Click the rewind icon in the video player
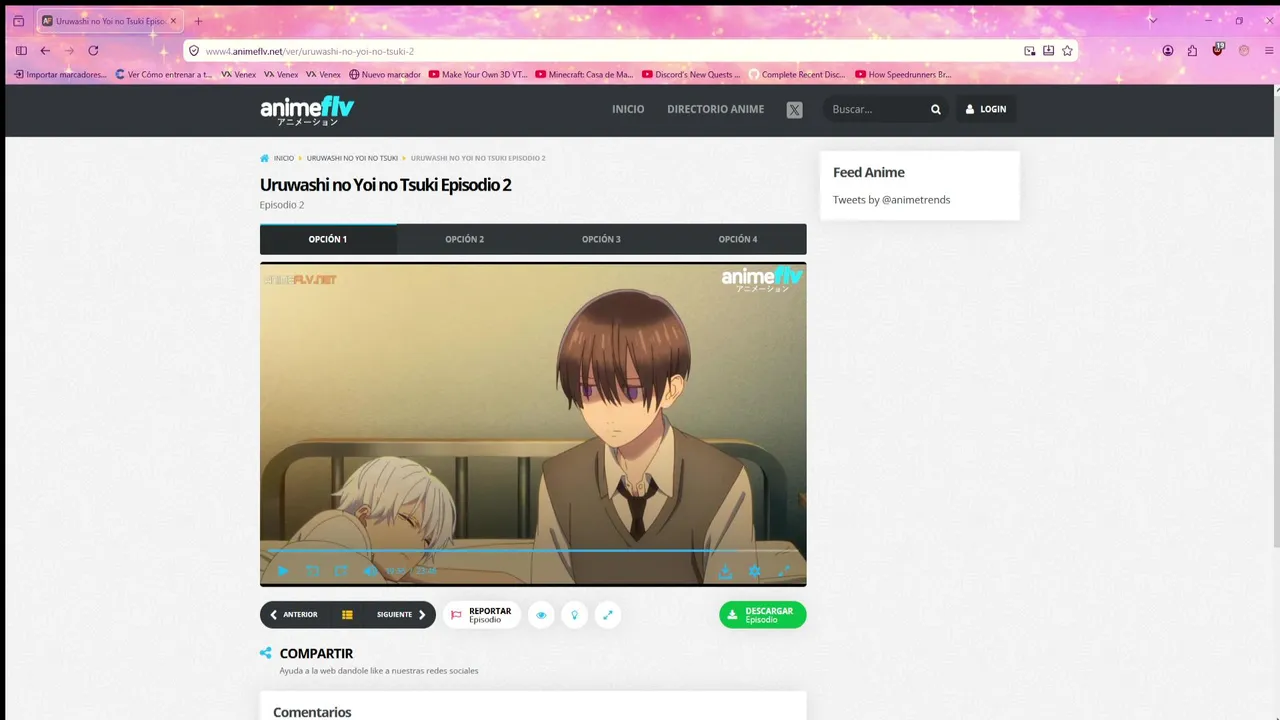1280x720 pixels. (312, 571)
